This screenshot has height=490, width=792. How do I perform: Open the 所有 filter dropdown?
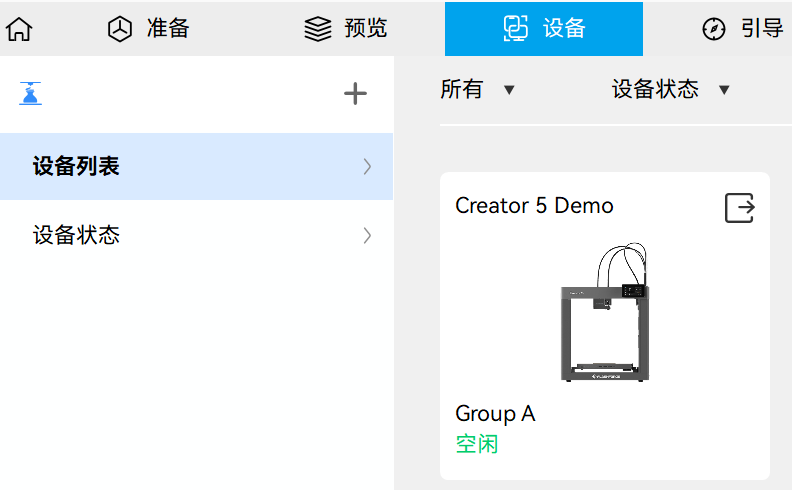pos(477,90)
